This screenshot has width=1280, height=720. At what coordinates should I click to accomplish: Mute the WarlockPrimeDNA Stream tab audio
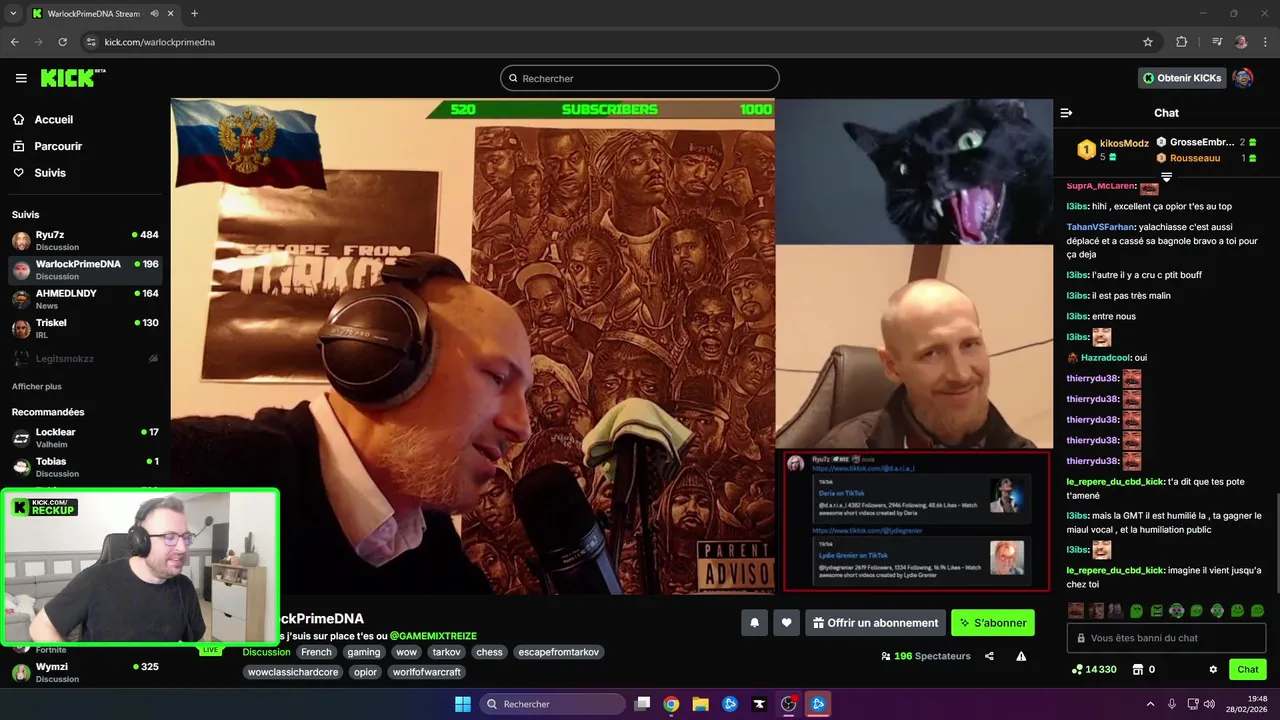(x=155, y=13)
